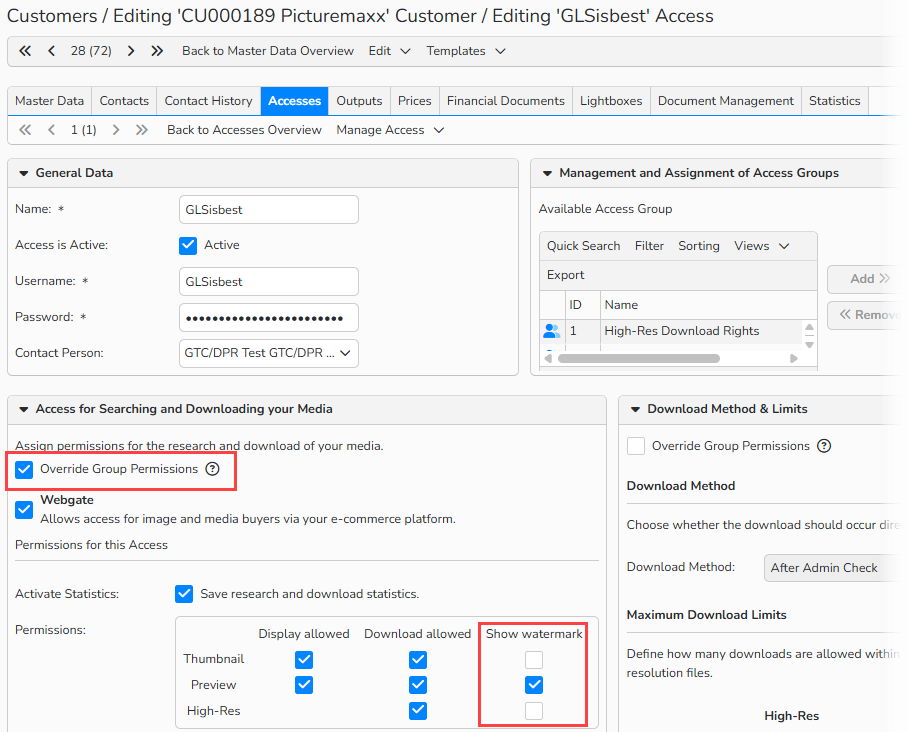The image size is (909, 732).
Task: Open the Templates dropdown menu
Action: [x=466, y=51]
